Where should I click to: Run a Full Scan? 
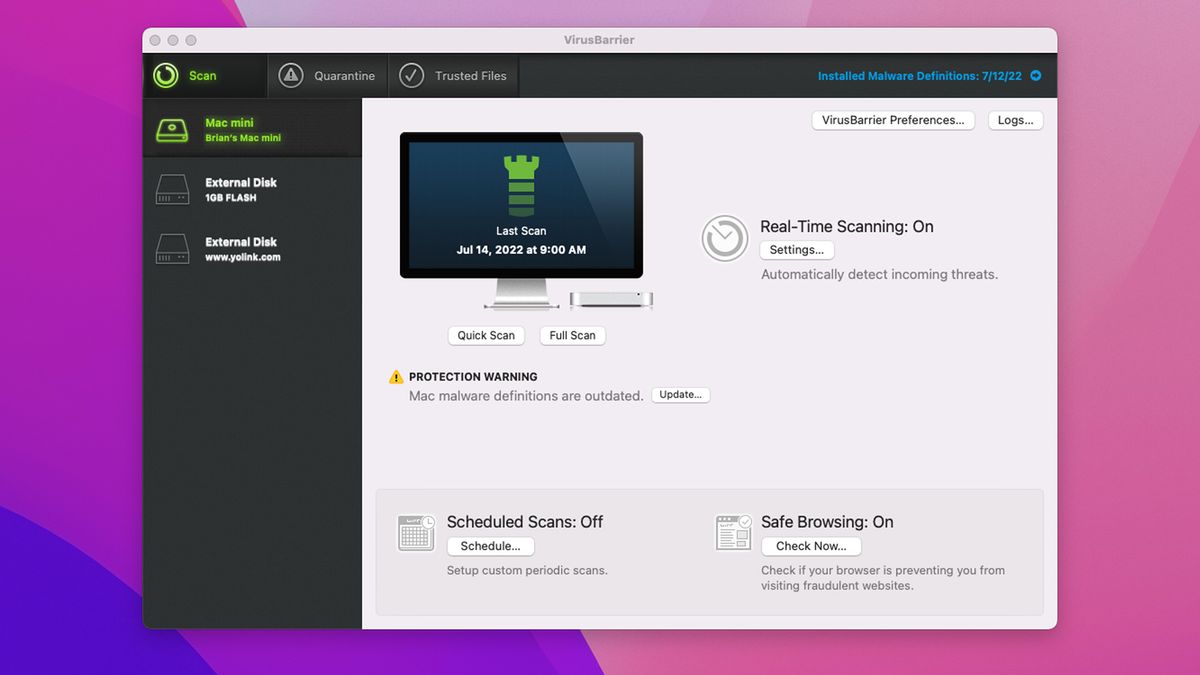[x=572, y=335]
